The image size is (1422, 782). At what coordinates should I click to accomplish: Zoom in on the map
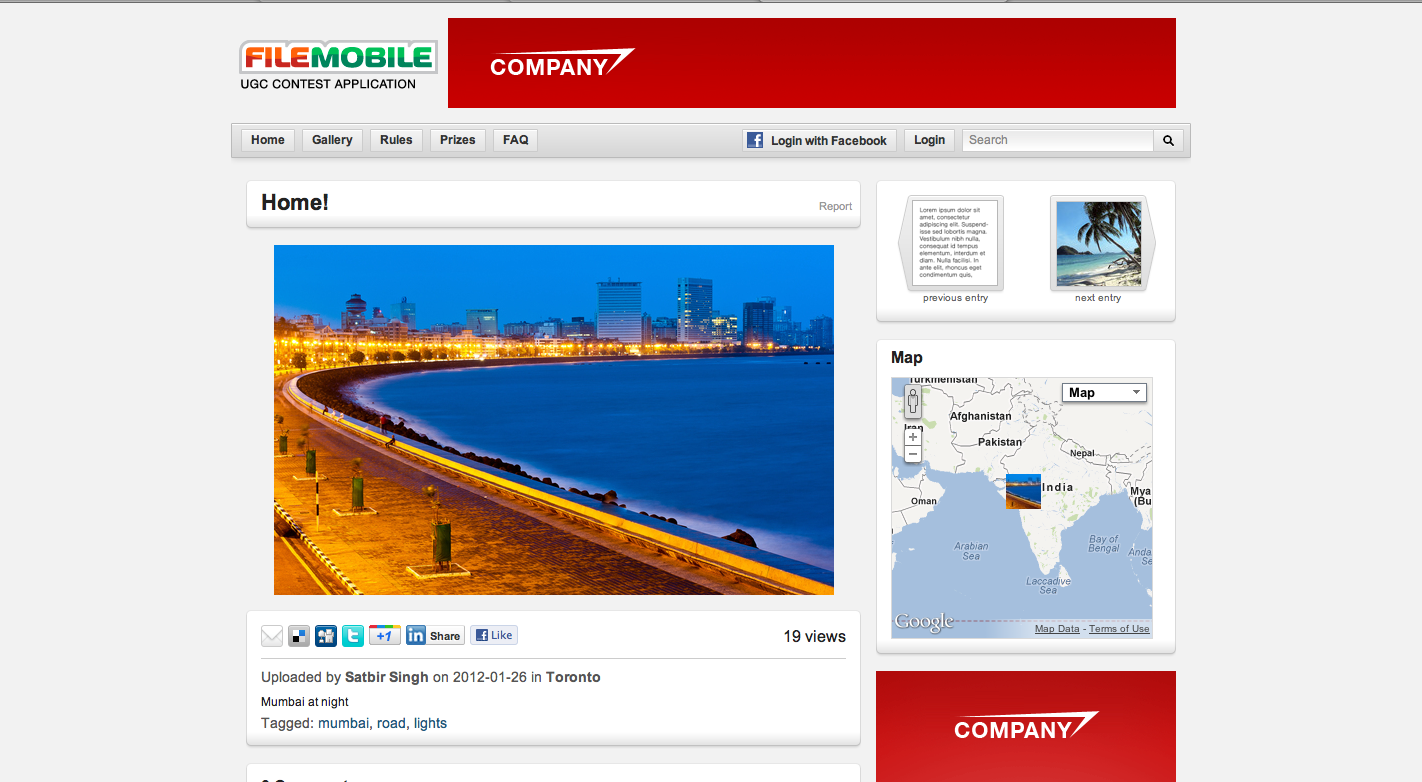913,437
